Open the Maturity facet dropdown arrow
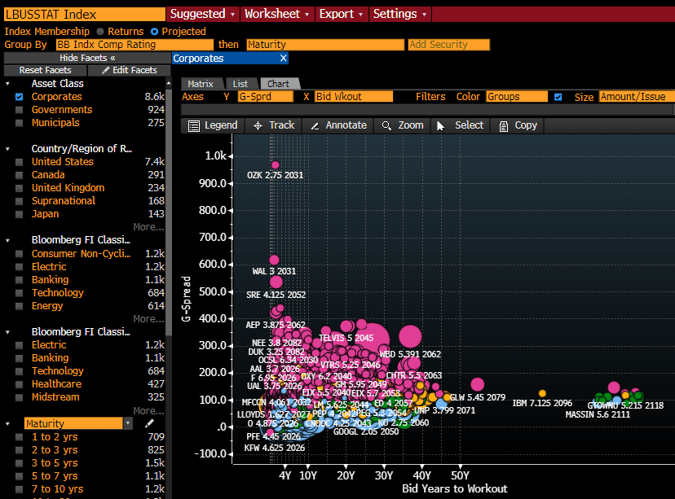Viewport: 675px width, 499px height. (x=128, y=424)
